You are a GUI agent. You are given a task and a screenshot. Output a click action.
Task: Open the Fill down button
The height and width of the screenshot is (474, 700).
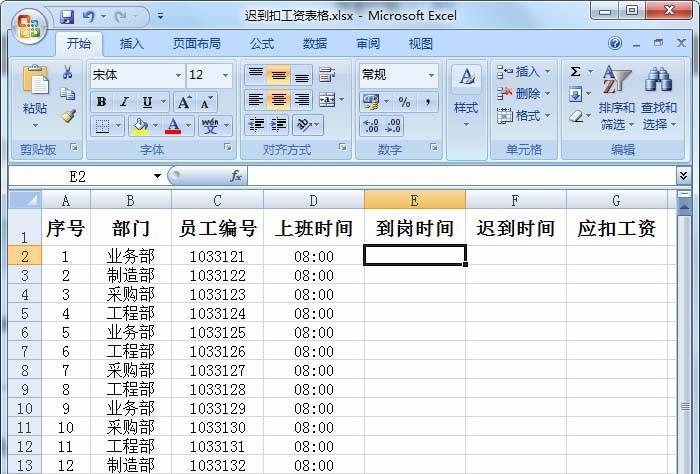(575, 94)
